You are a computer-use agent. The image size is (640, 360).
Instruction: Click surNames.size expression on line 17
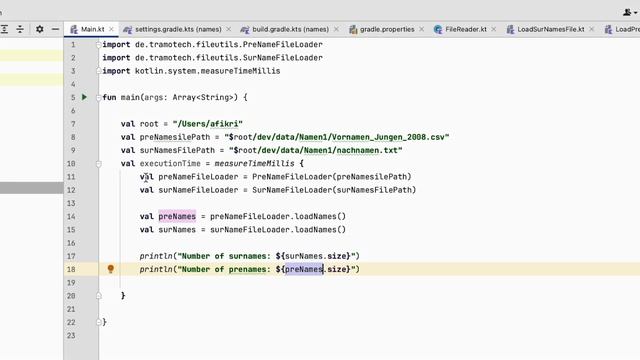(x=316, y=256)
